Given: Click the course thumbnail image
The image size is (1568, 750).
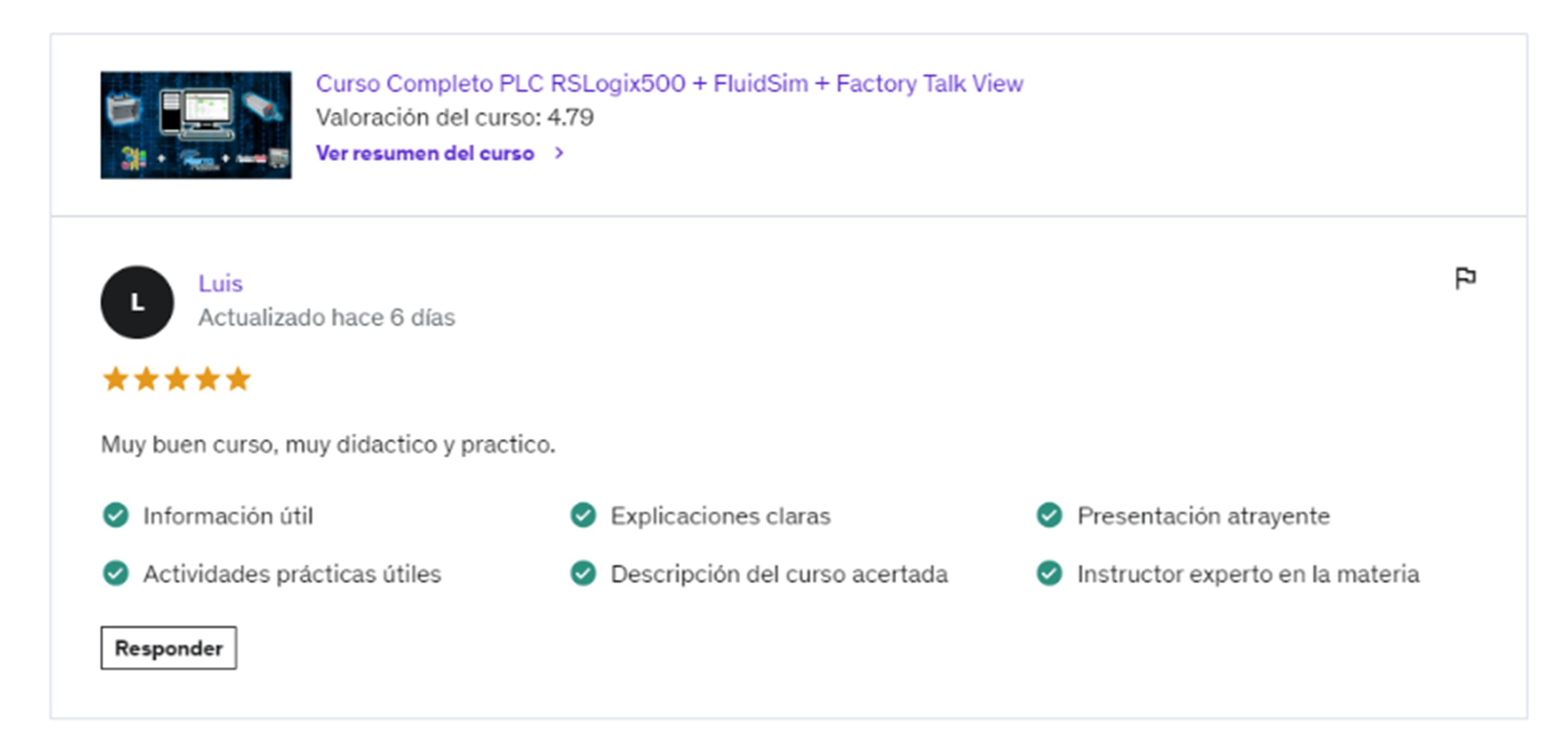Looking at the screenshot, I should point(196,124).
